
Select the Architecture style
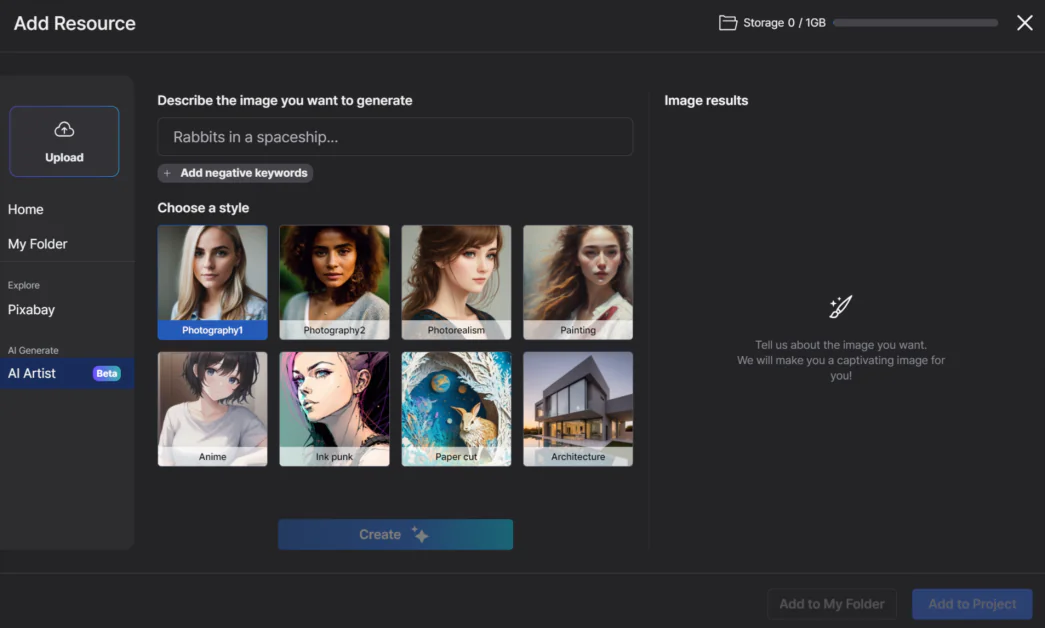[578, 408]
